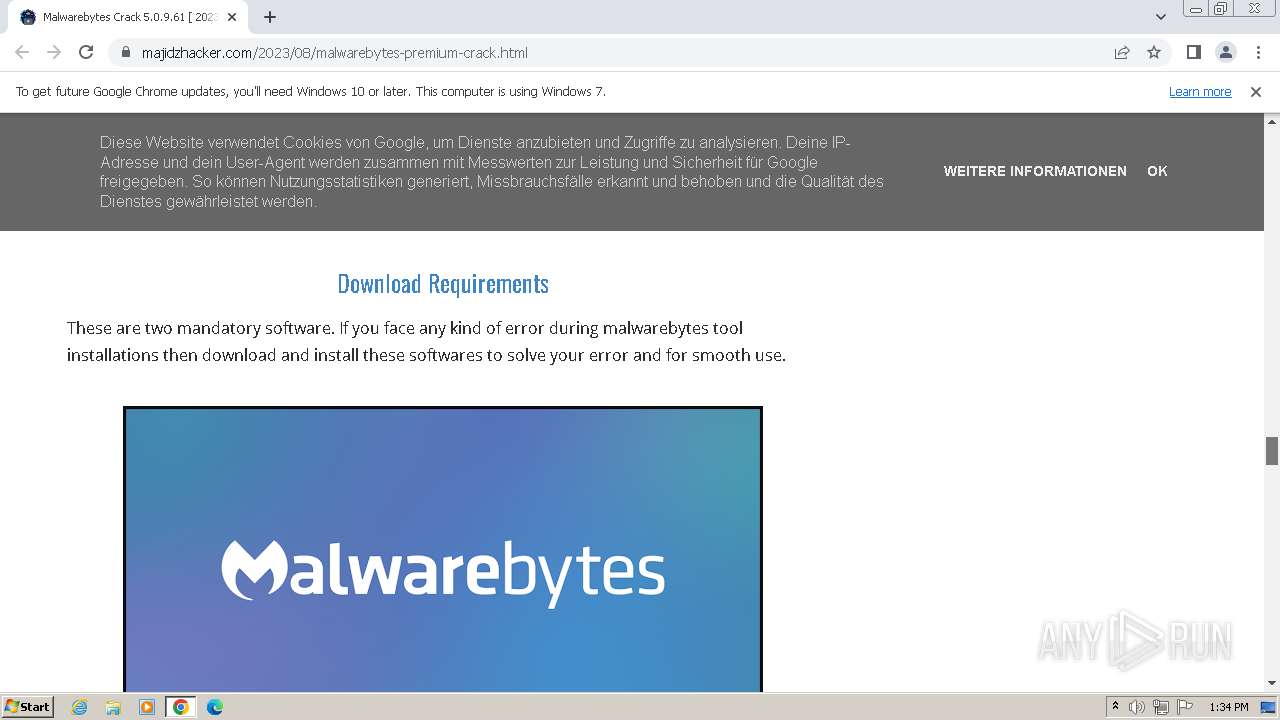Image resolution: width=1280 pixels, height=720 pixels.
Task: Open the Windows Start menu
Action: point(27,706)
